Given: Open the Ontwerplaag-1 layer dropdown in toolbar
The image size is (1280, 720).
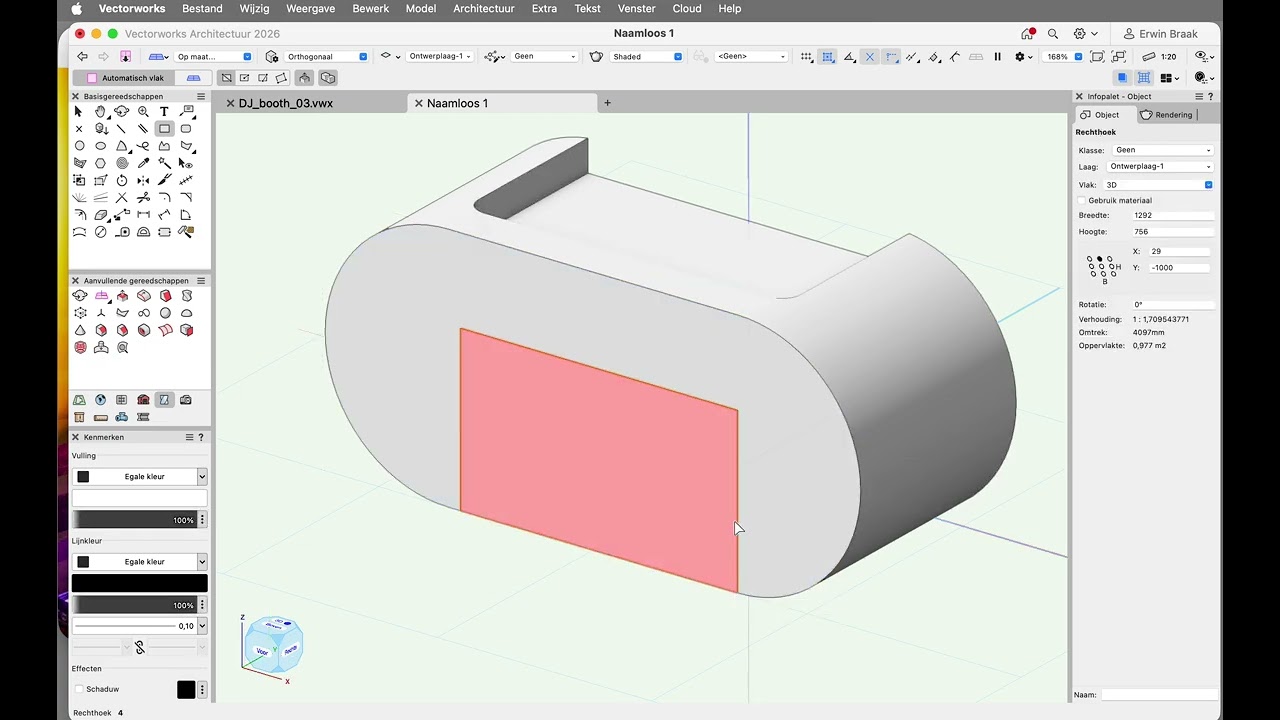Looking at the screenshot, I should [439, 57].
